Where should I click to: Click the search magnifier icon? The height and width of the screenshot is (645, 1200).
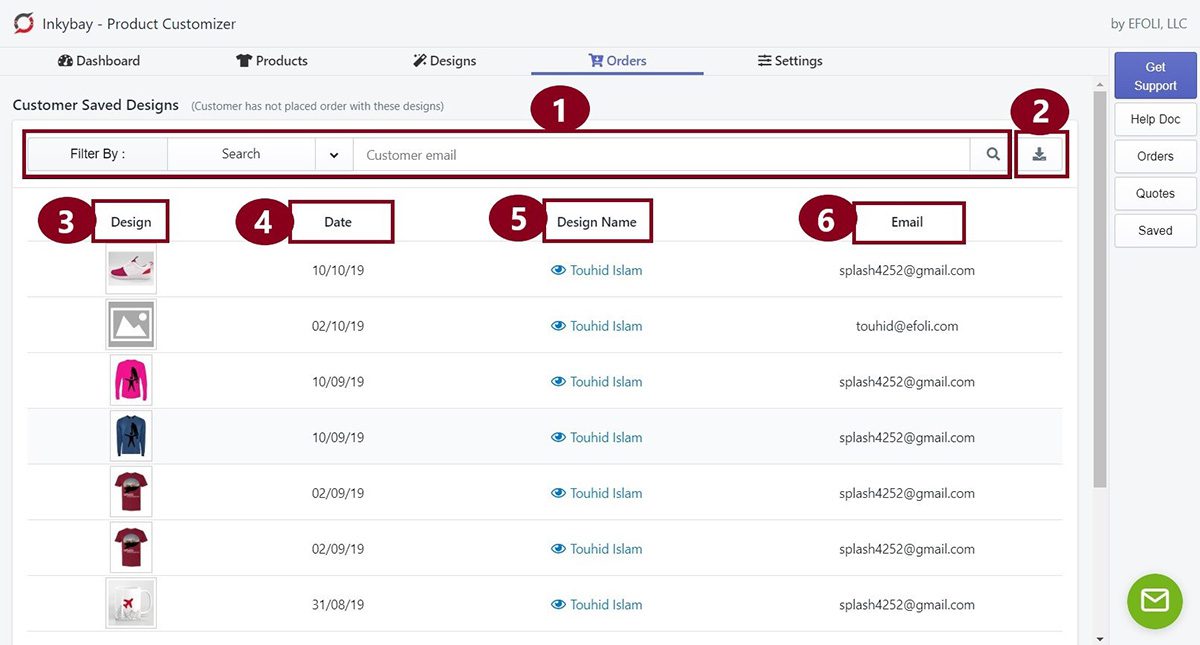coord(992,154)
